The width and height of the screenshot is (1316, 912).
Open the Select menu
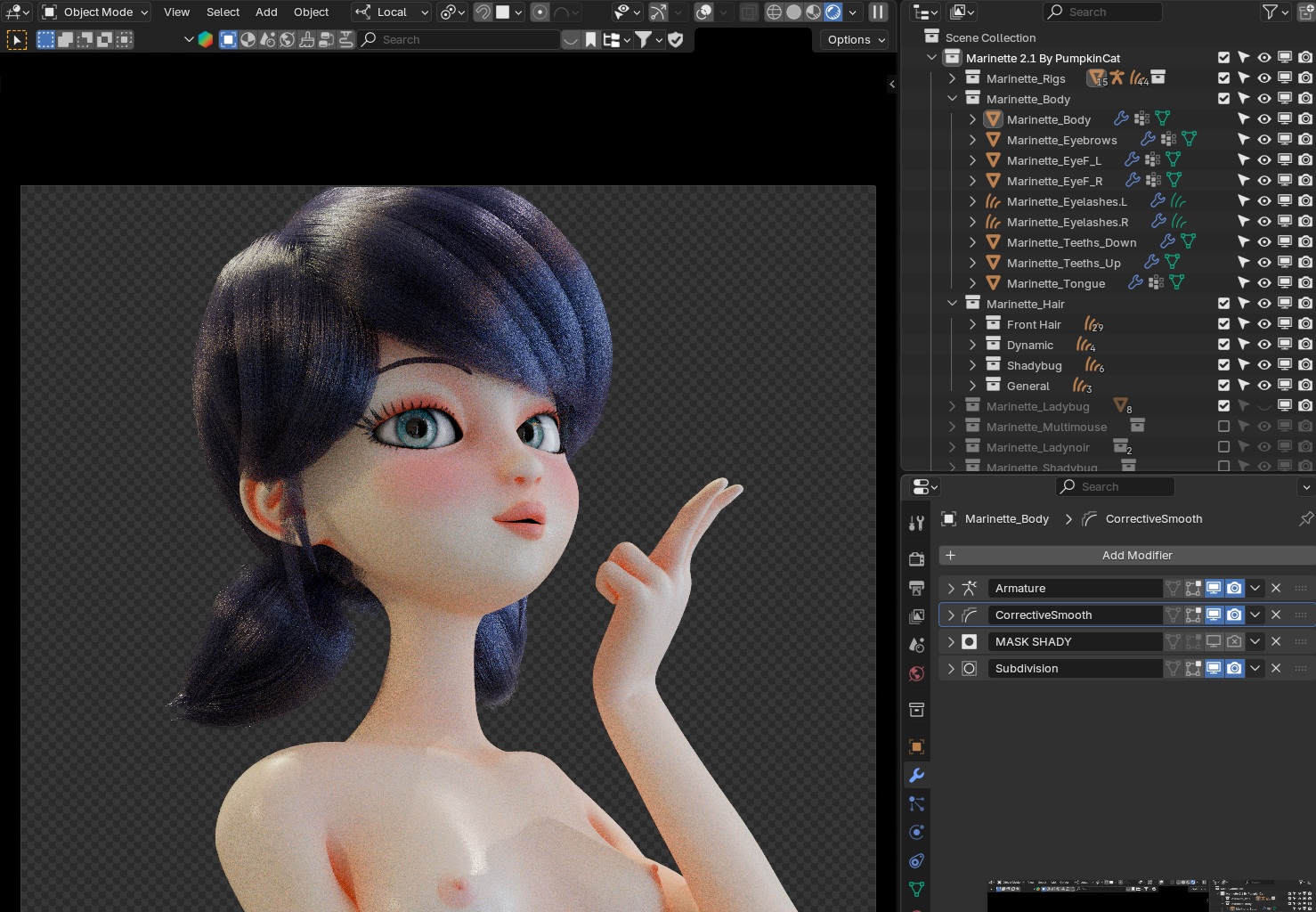pyautogui.click(x=223, y=12)
